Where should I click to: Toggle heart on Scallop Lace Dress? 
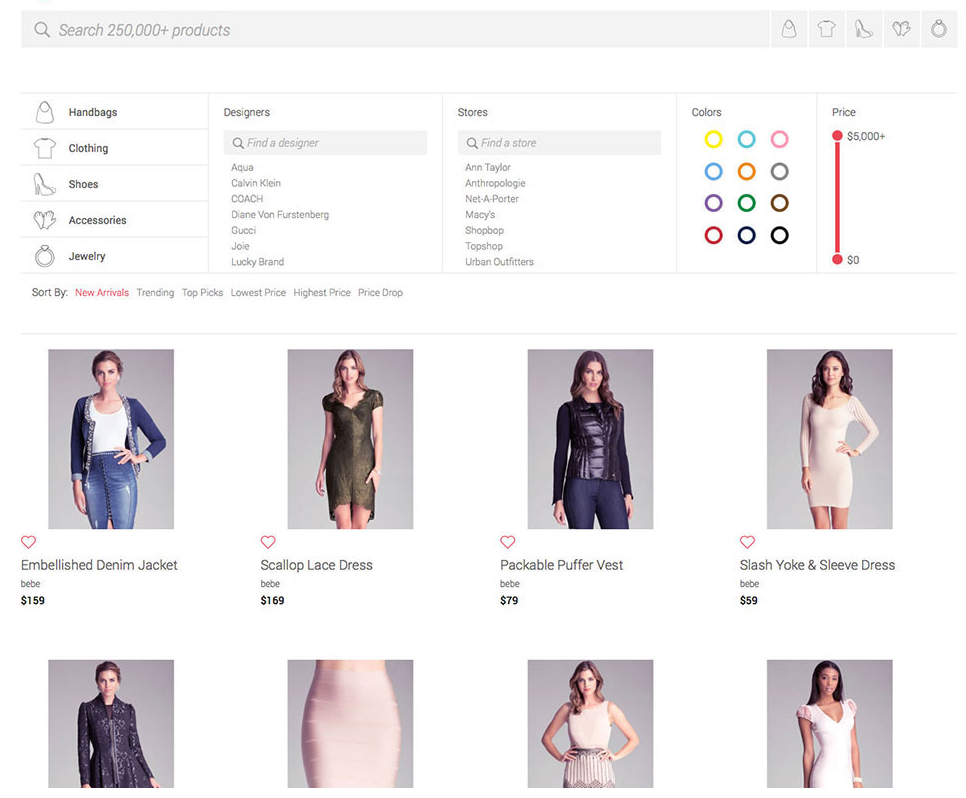(268, 542)
